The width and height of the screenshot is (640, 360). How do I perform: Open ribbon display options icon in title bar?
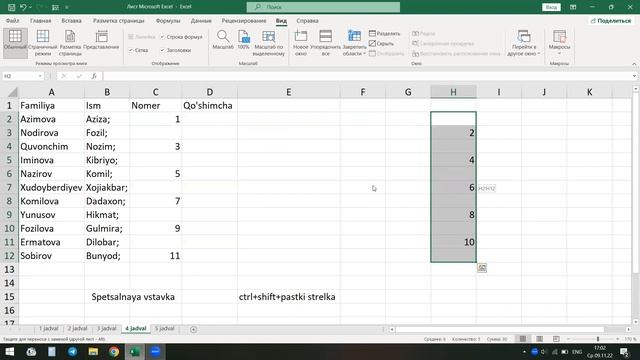tap(573, 7)
